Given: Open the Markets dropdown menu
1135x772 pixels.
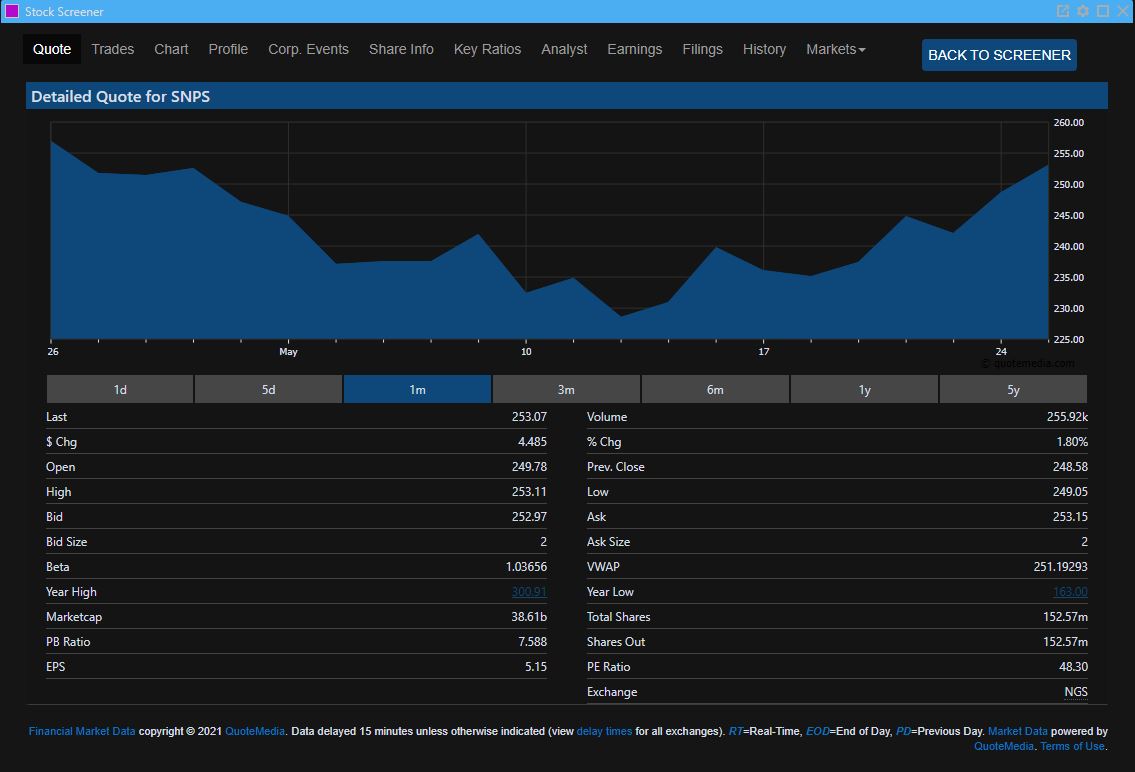Looking at the screenshot, I should [836, 48].
